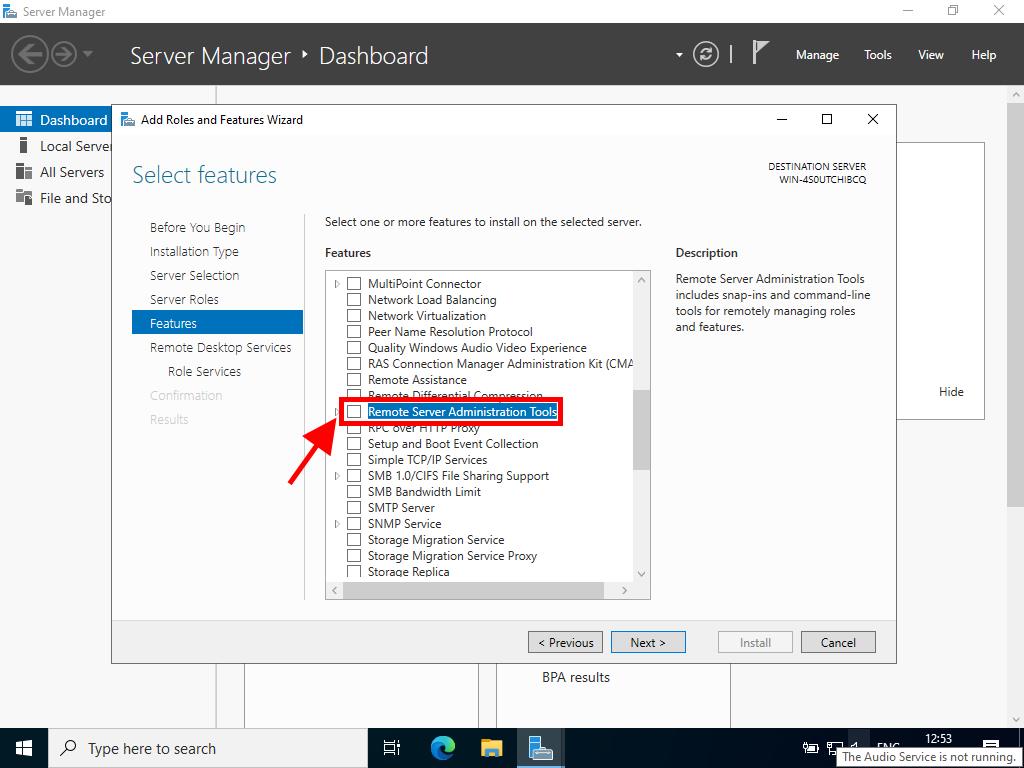Screen dimensions: 1024x768
Task: Tick the SMTP Server checkbox
Action: click(354, 508)
